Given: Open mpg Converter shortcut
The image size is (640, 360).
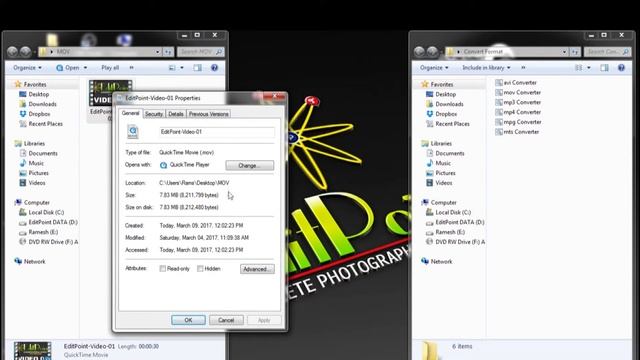Looking at the screenshot, I should 518,122.
